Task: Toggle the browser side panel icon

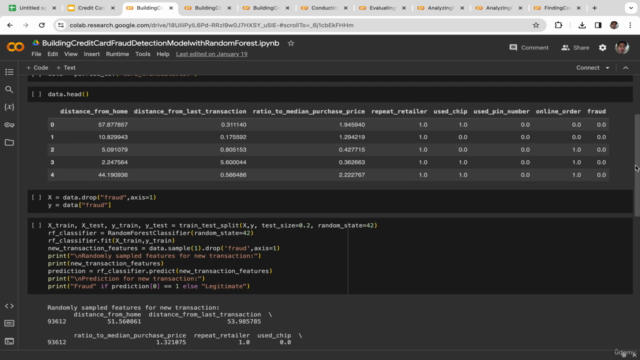Action: [x=598, y=25]
